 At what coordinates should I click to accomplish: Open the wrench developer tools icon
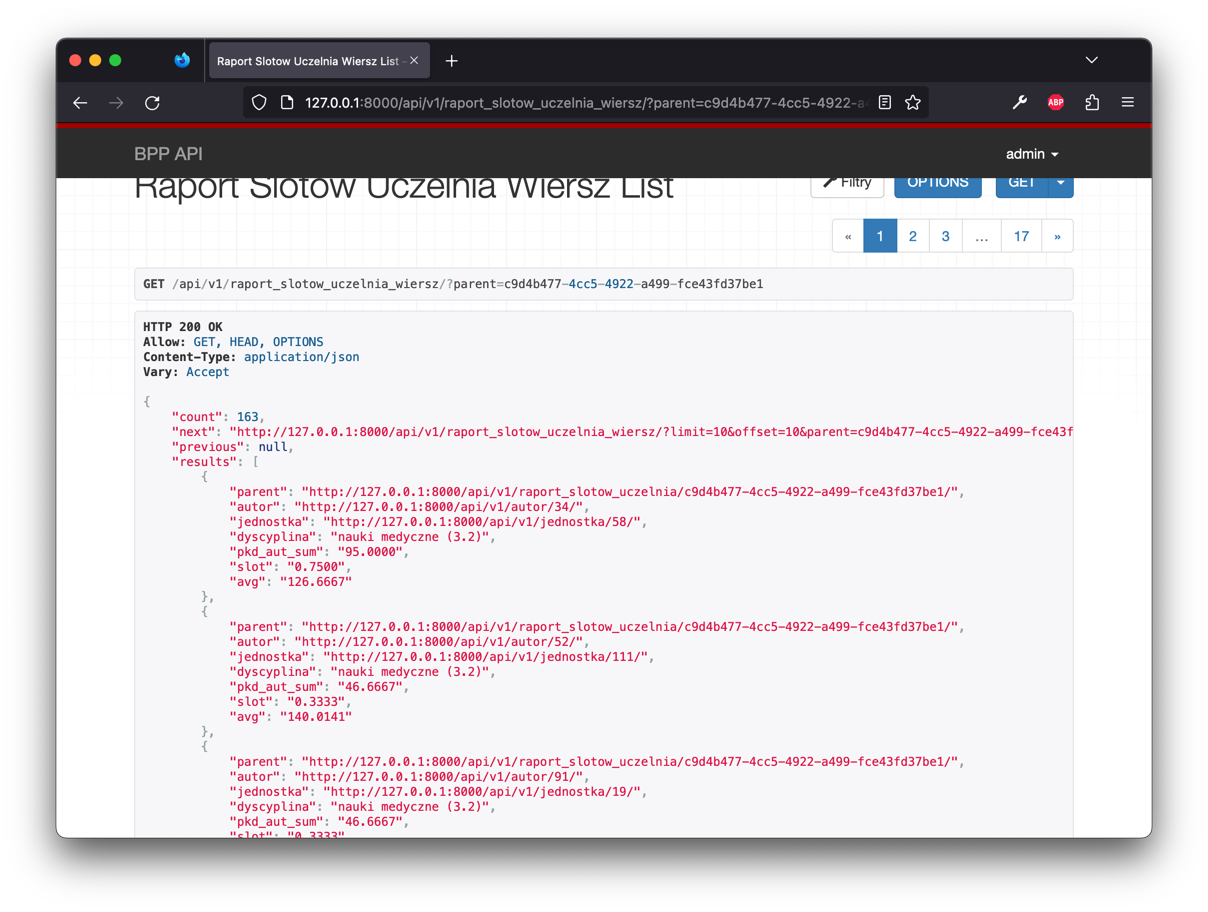tap(1019, 102)
